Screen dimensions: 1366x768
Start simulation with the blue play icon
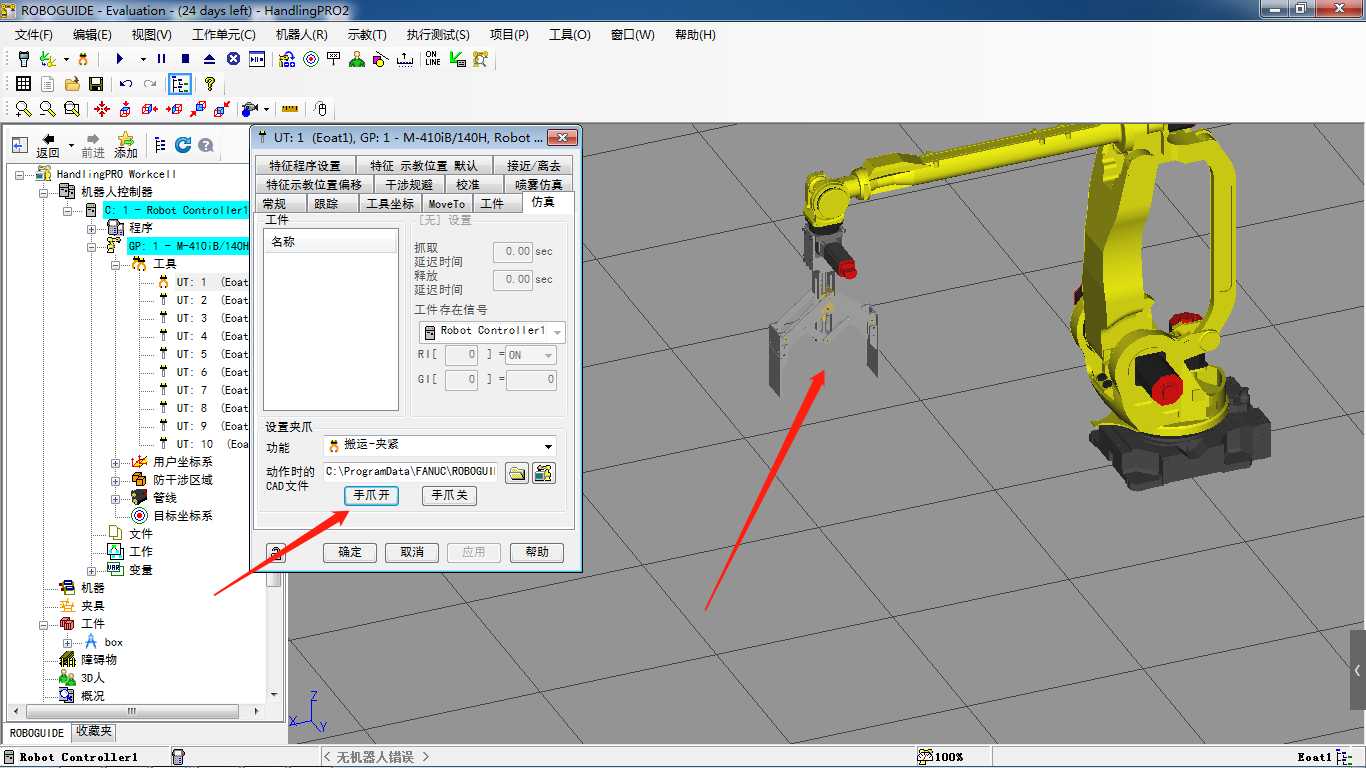(x=120, y=59)
